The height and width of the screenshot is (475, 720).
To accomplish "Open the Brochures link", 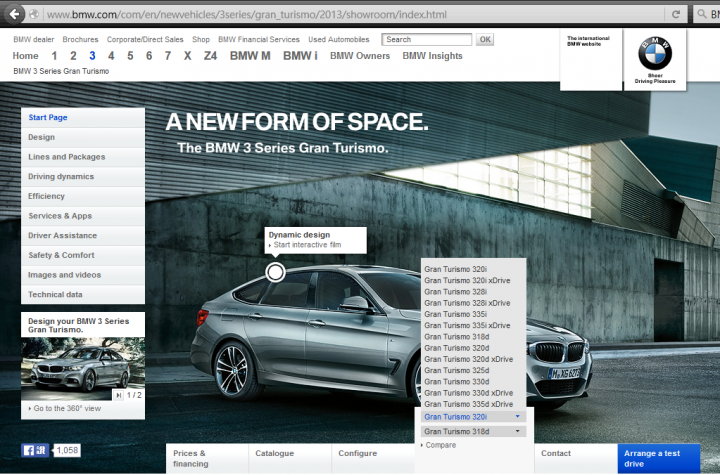I will 80,40.
